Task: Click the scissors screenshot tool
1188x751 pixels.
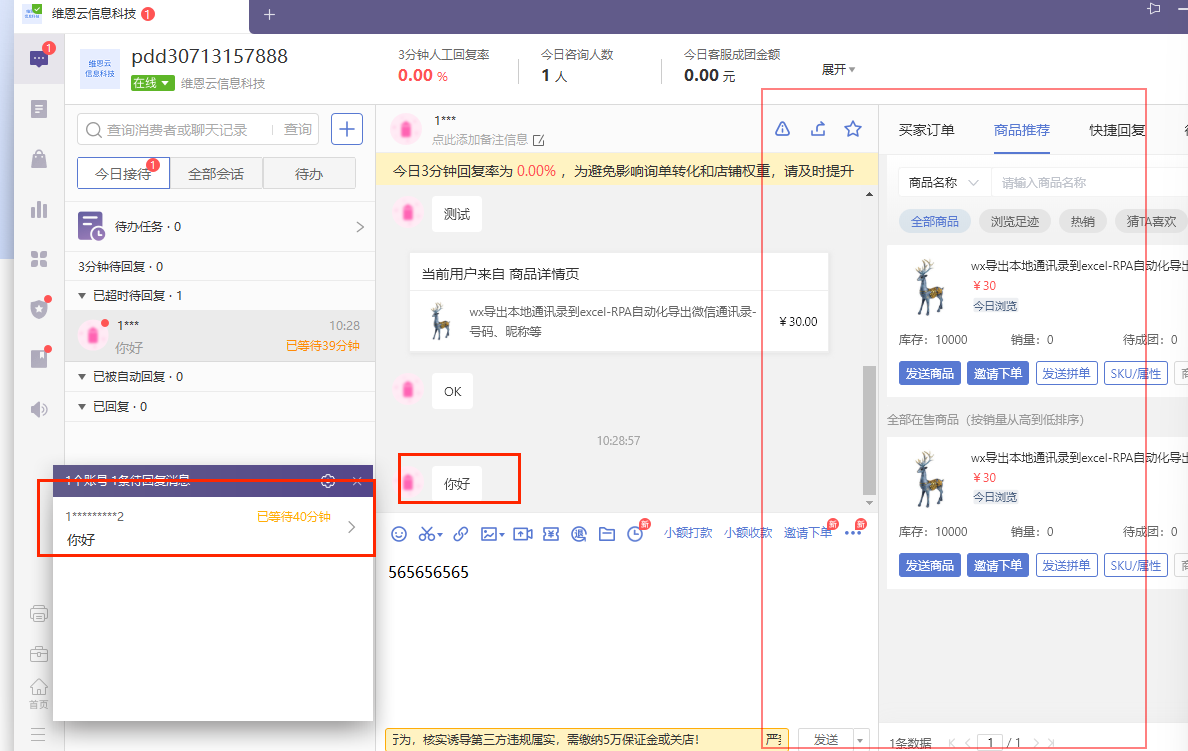Action: coord(428,534)
